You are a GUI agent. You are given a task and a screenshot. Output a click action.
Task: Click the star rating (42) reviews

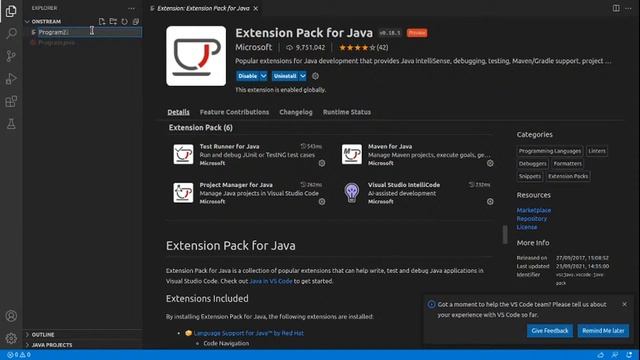363,47
